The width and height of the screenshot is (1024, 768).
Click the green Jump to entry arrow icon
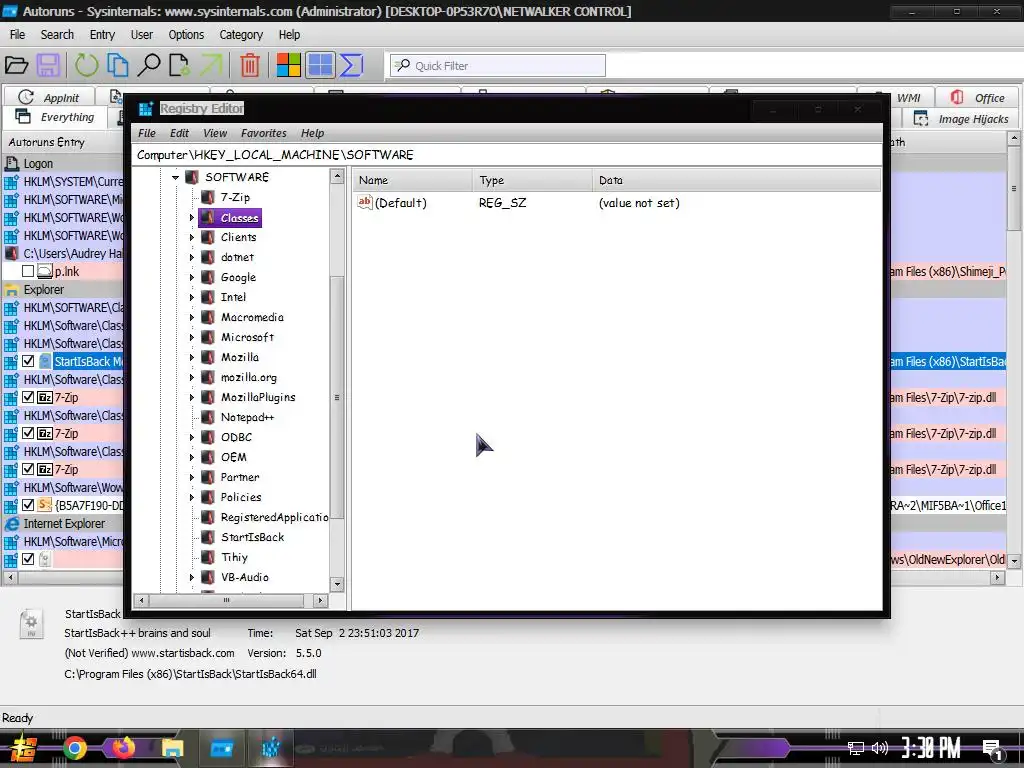pyautogui.click(x=211, y=65)
